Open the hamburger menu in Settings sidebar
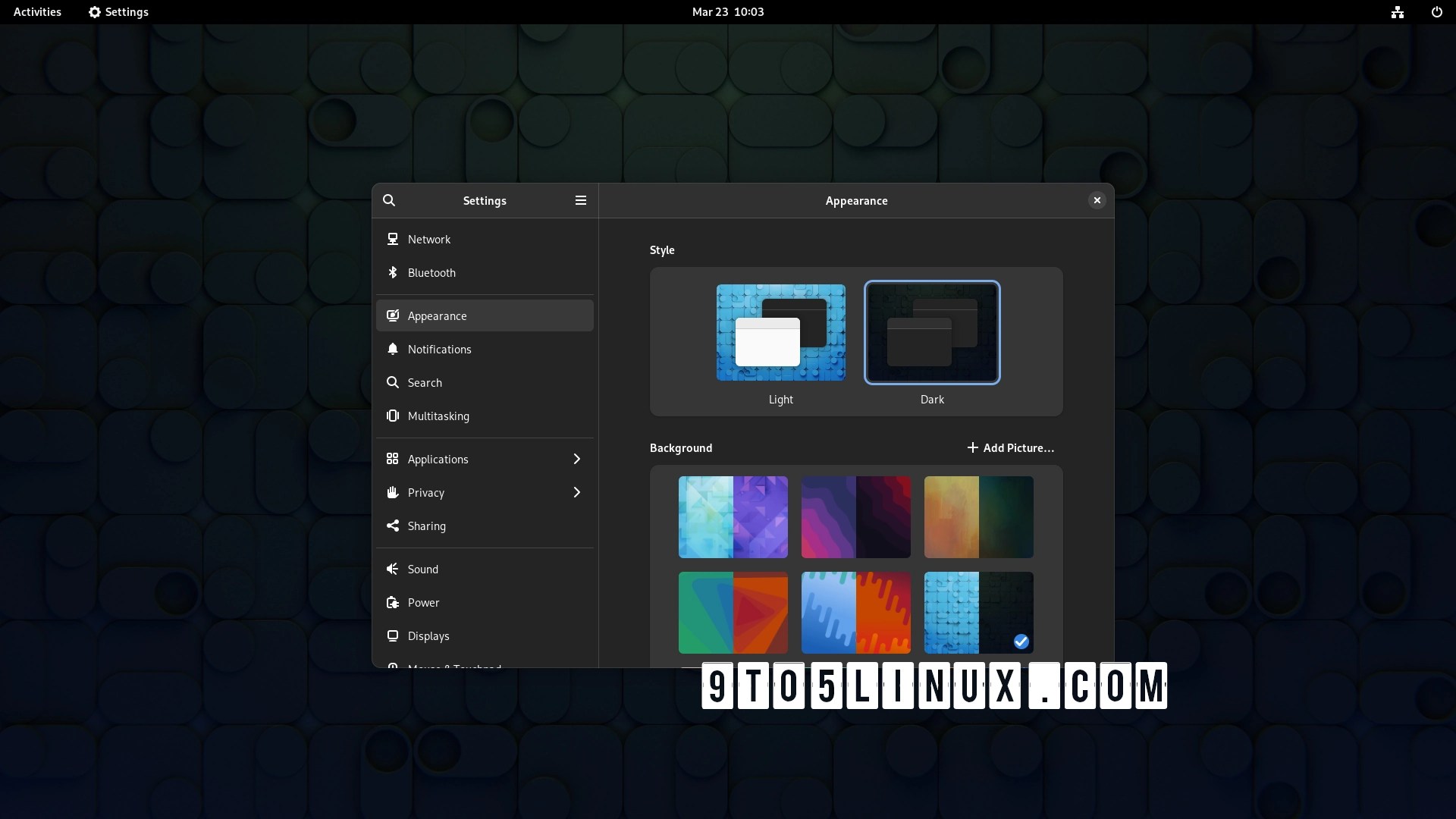Image resolution: width=1456 pixels, height=819 pixels. 581,200
